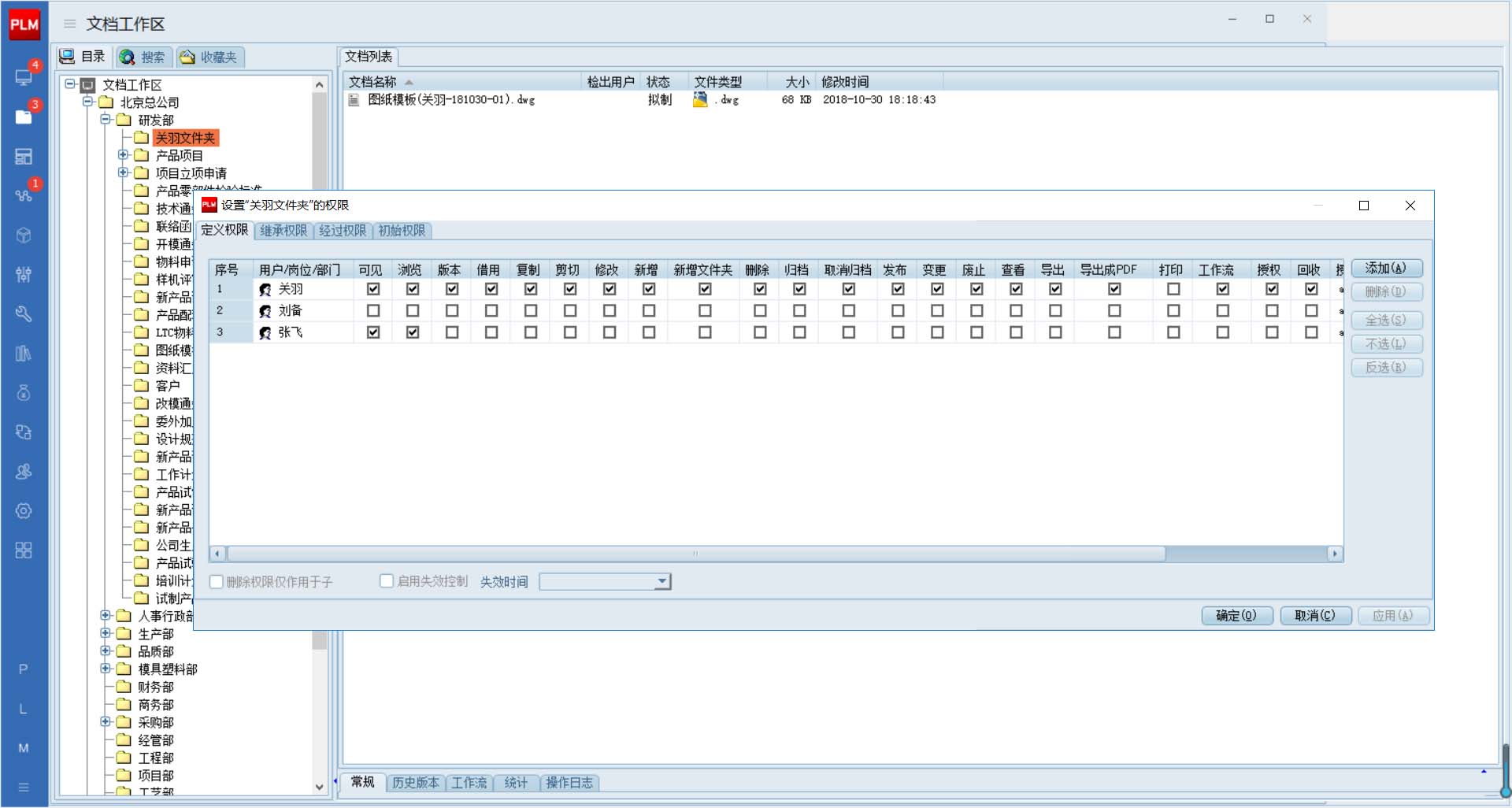The height and width of the screenshot is (808, 1512).
Task: Open the settings gear icon in sidebar
Action: click(x=24, y=511)
